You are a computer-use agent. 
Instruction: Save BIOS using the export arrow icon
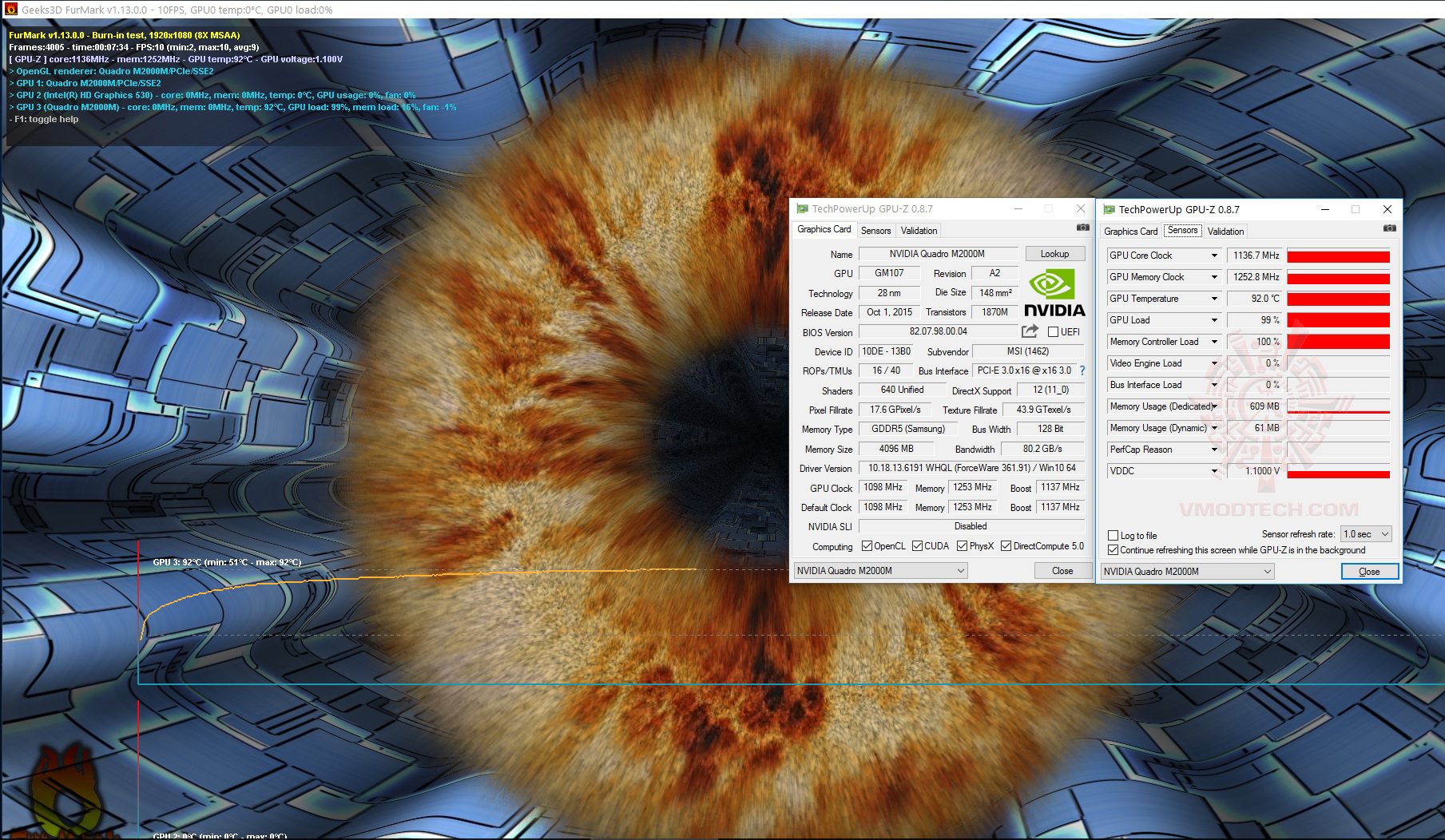click(1030, 331)
